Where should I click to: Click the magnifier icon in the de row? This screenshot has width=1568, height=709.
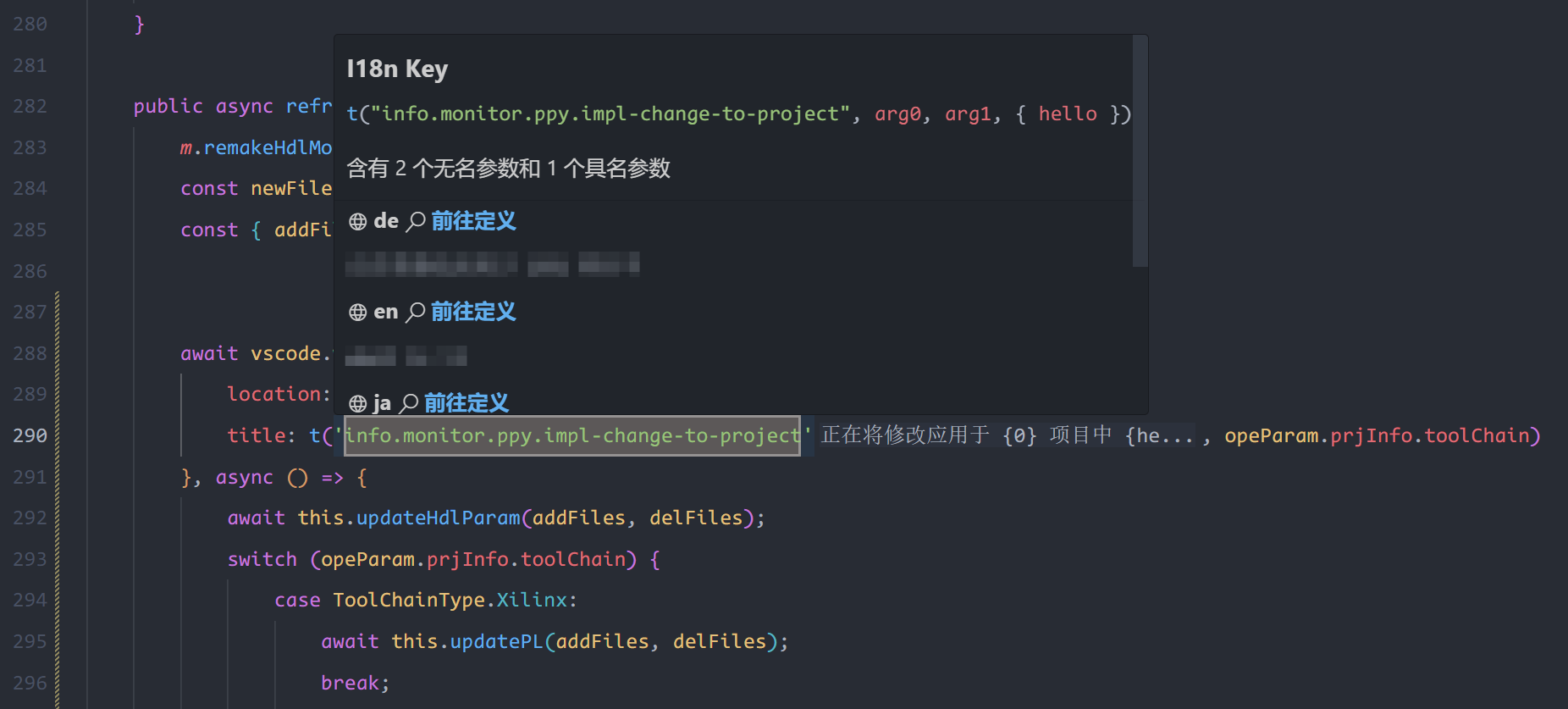(416, 222)
